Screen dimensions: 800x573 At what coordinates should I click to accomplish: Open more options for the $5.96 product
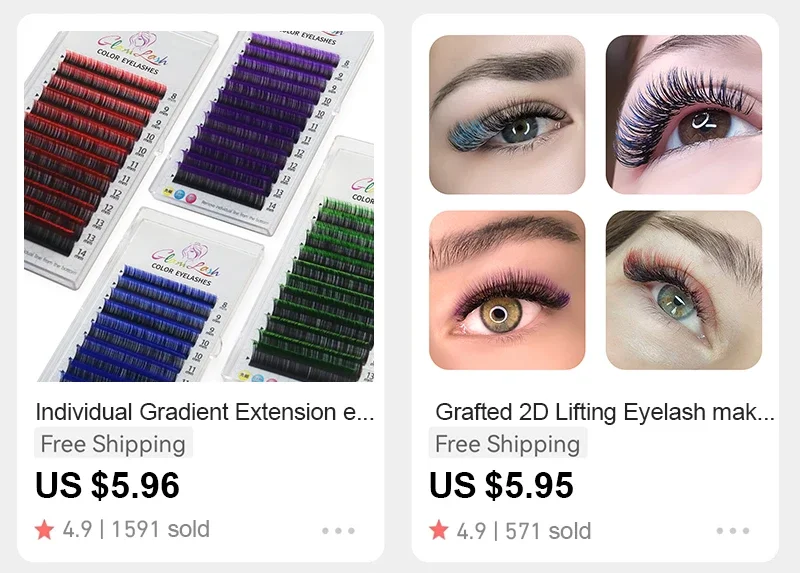(x=338, y=531)
